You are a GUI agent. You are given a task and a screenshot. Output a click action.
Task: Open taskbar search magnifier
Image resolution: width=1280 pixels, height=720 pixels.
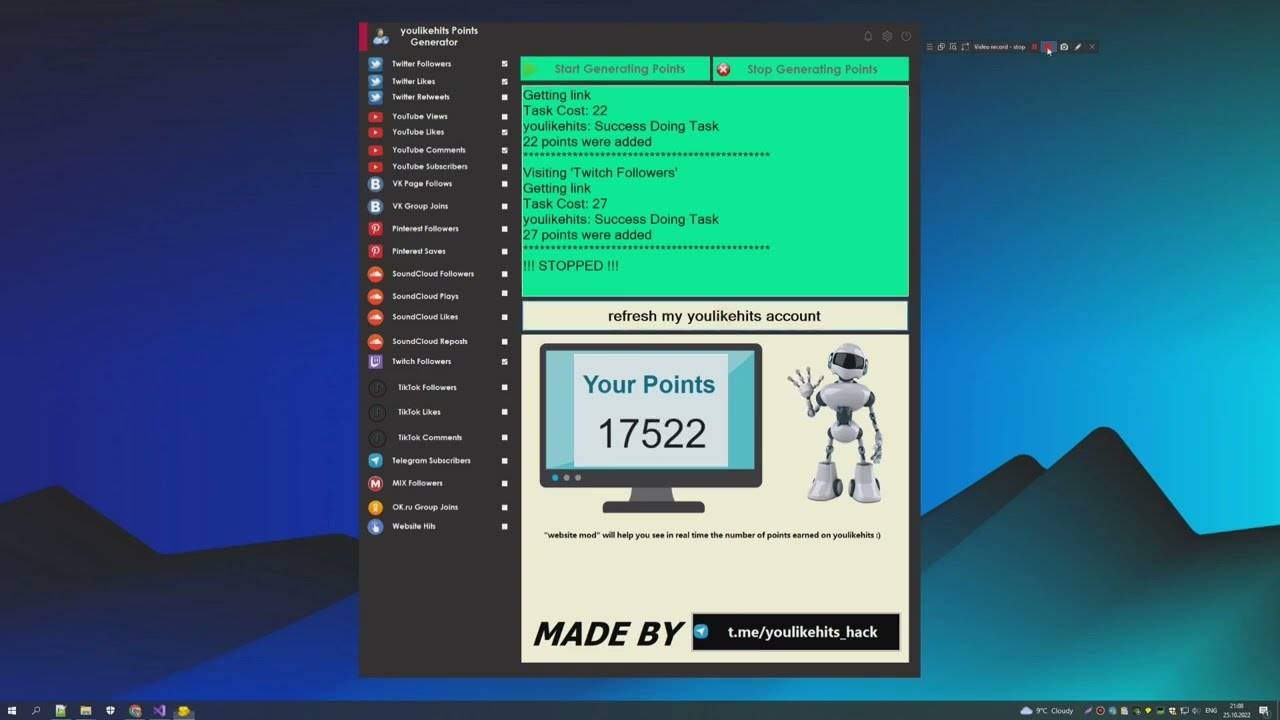point(36,711)
